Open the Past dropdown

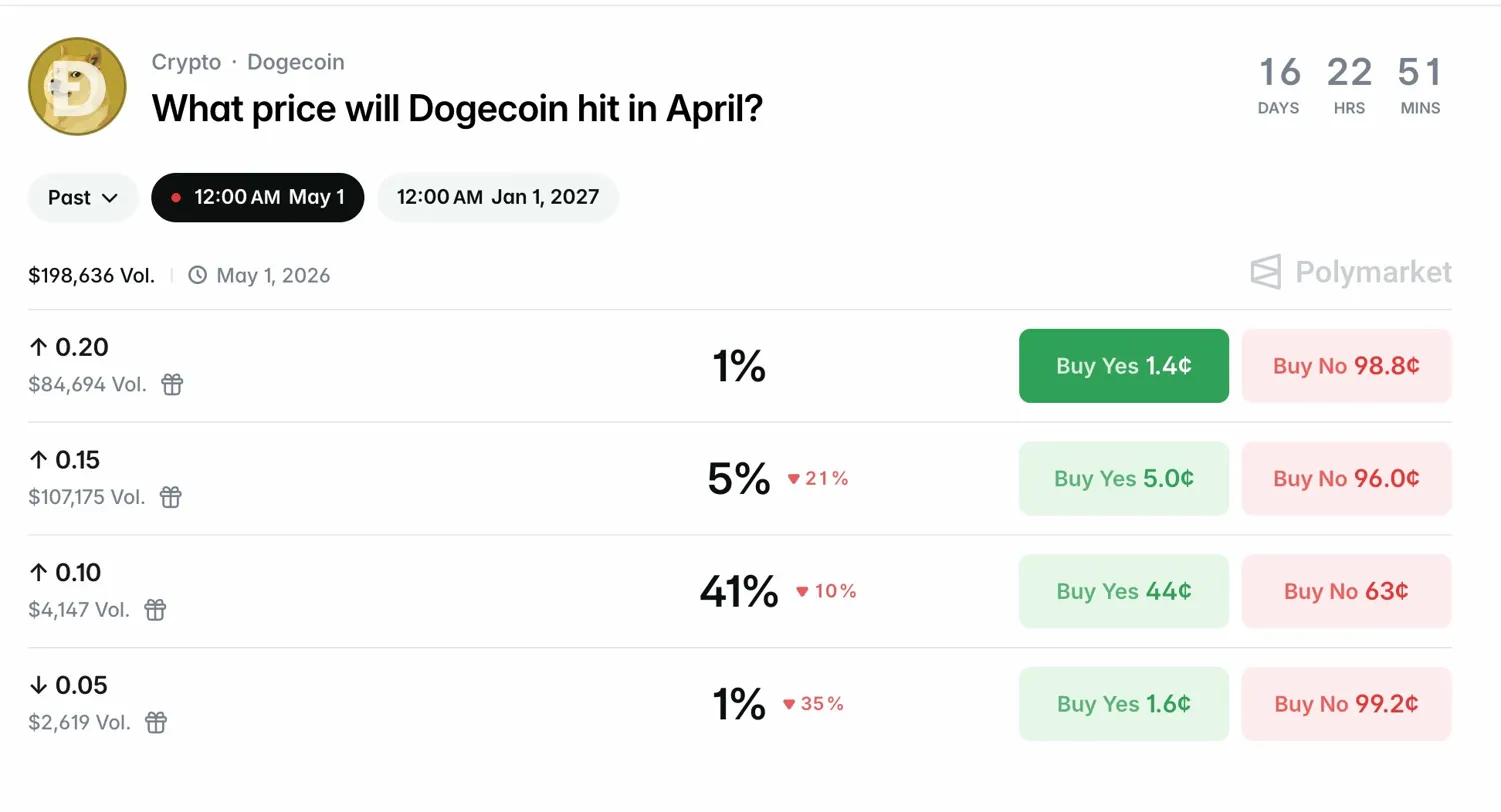83,197
